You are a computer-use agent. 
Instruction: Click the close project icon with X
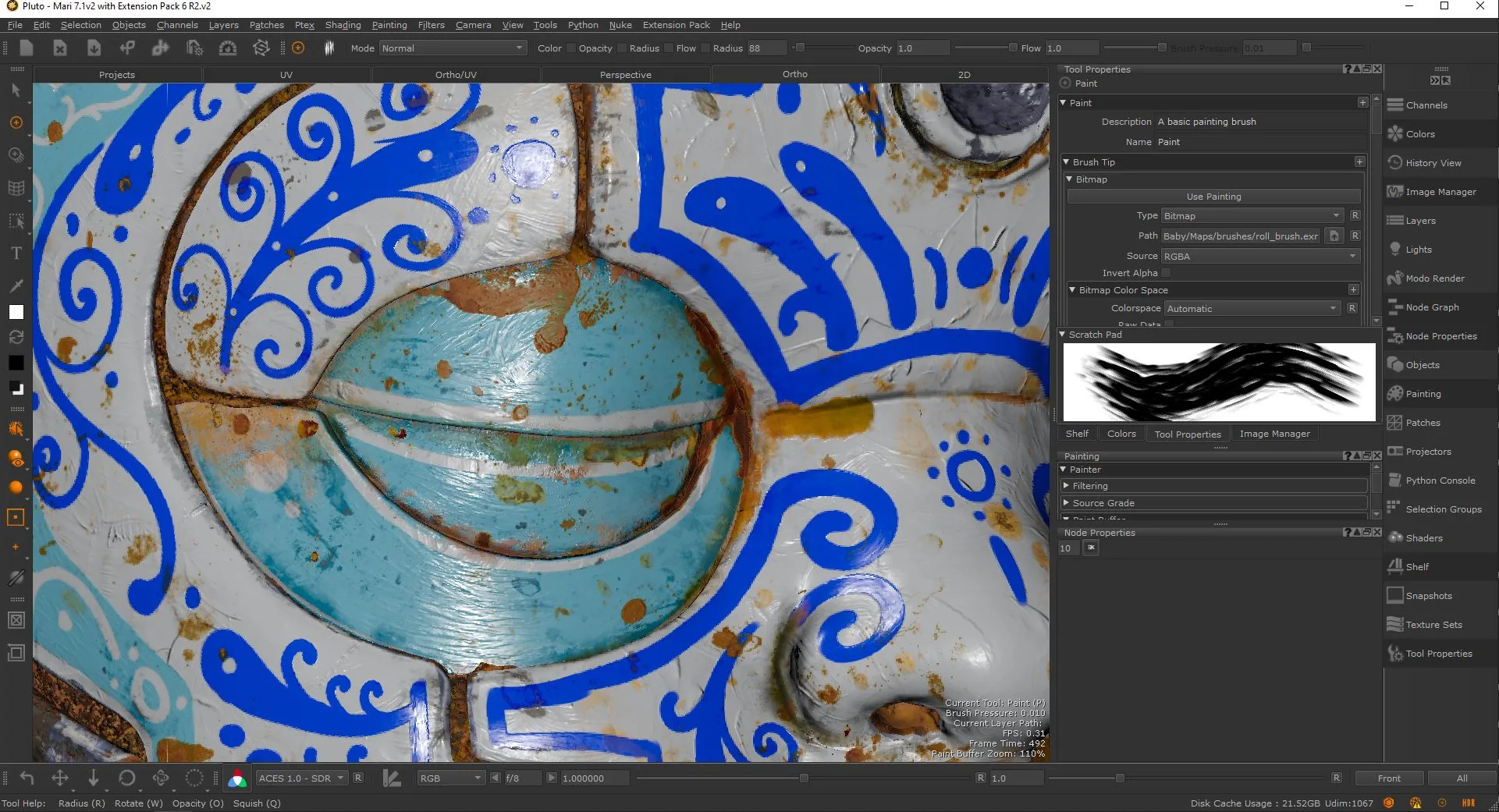[x=59, y=48]
